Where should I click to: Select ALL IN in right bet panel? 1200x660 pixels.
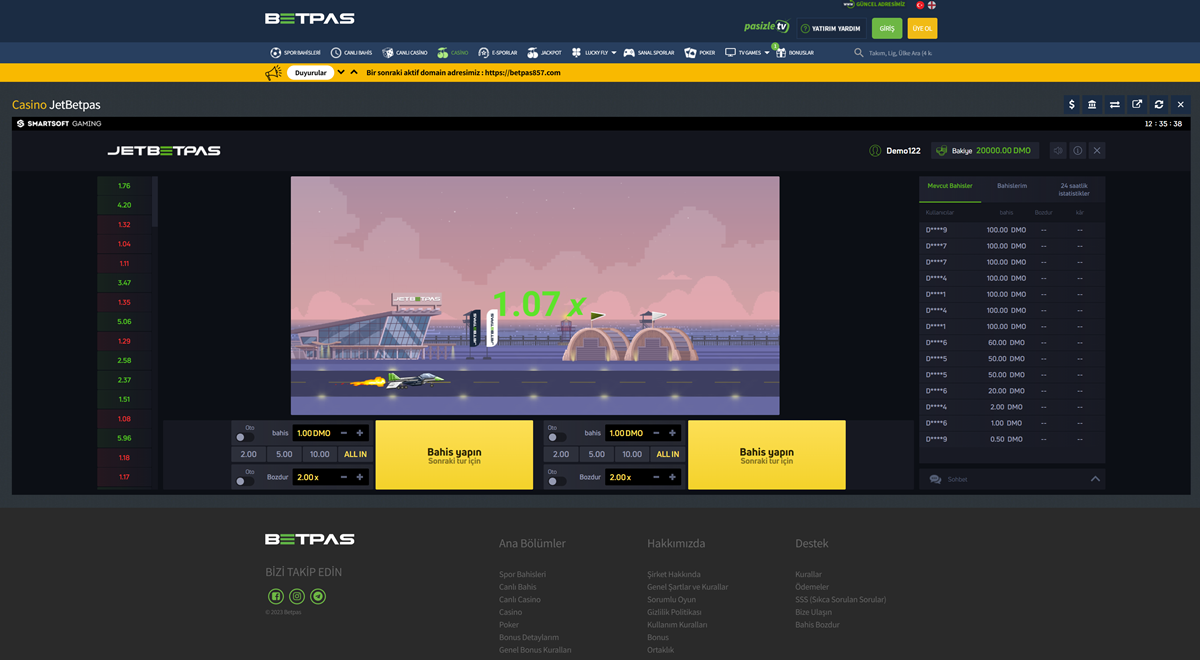(x=668, y=454)
